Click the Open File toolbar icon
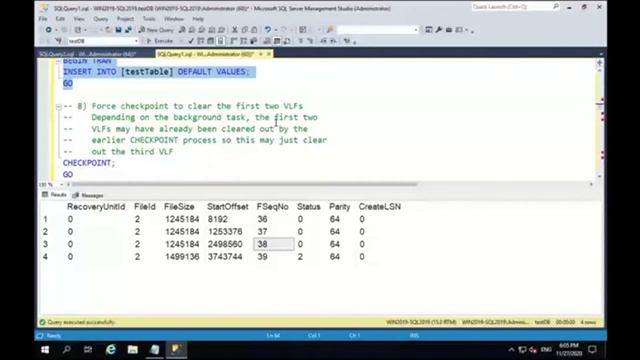Viewport: 640px width, 360px height. click(x=108, y=30)
